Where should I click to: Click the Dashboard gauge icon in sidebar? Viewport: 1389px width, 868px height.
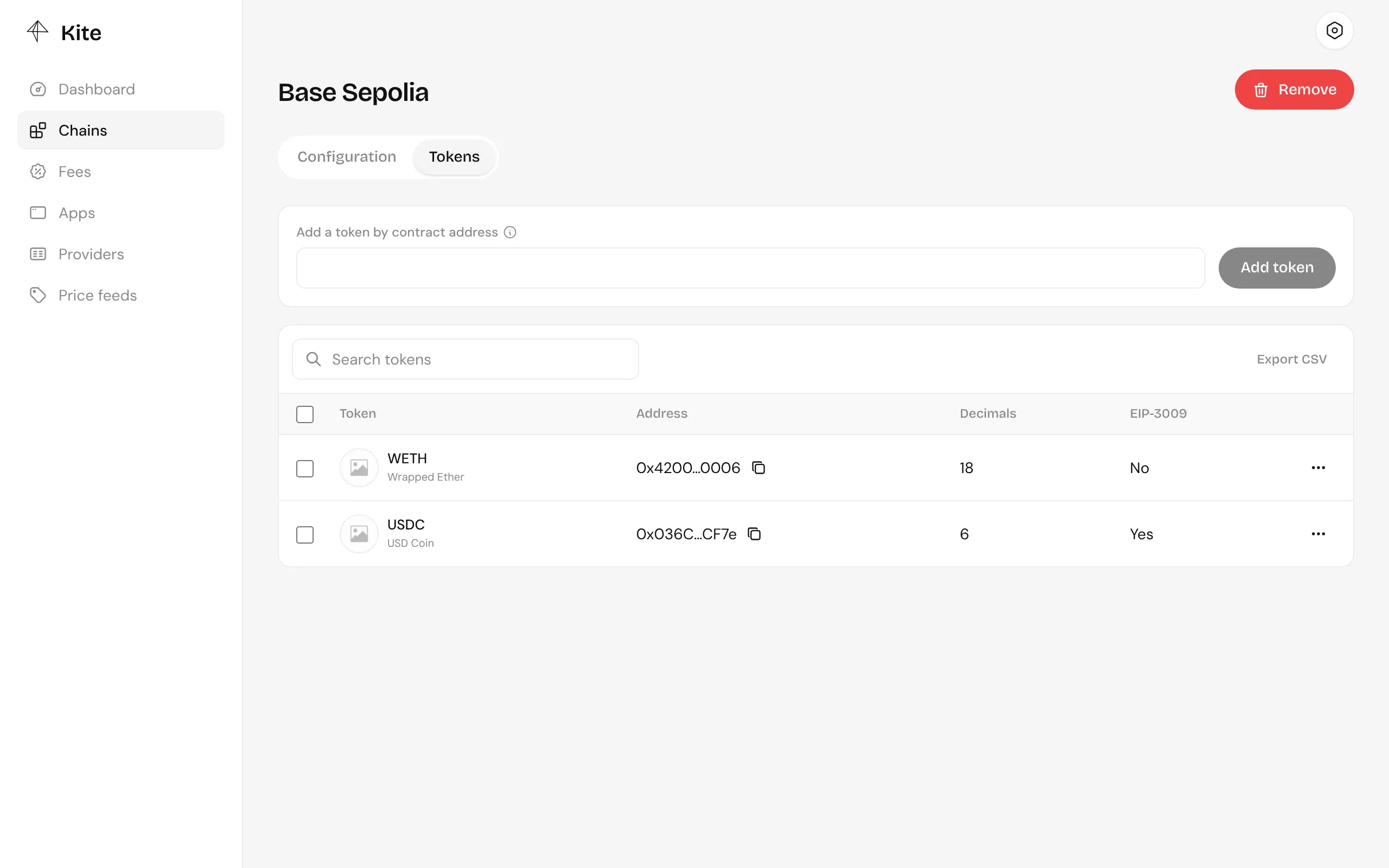[38, 90]
